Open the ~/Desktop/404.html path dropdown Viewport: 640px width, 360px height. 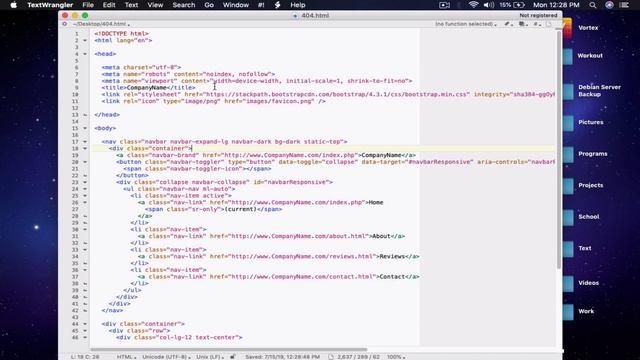[101, 24]
